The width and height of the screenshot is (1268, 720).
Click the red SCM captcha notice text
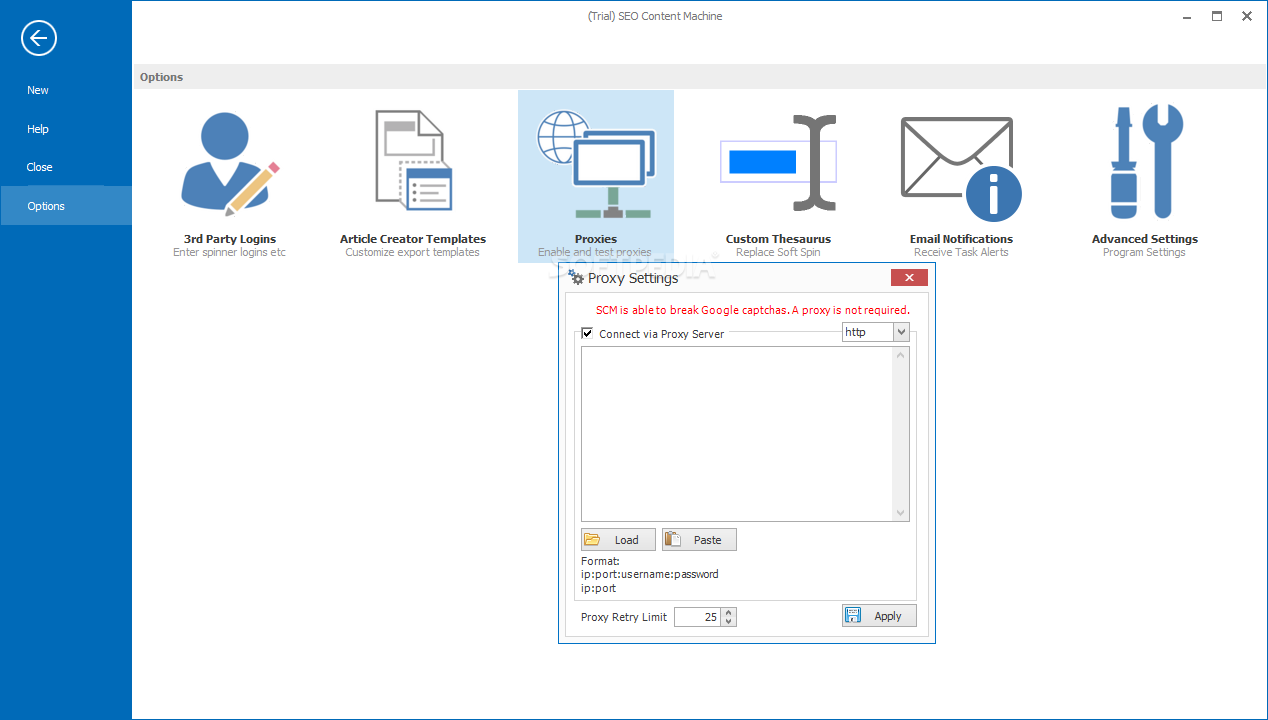[753, 310]
